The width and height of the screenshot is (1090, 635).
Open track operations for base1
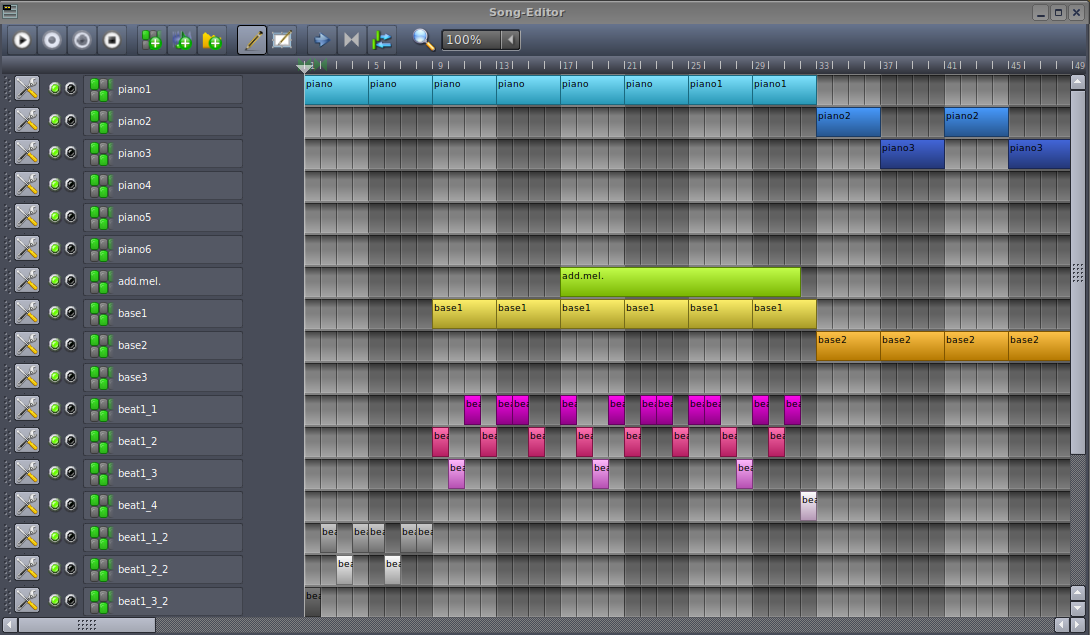[x=27, y=313]
